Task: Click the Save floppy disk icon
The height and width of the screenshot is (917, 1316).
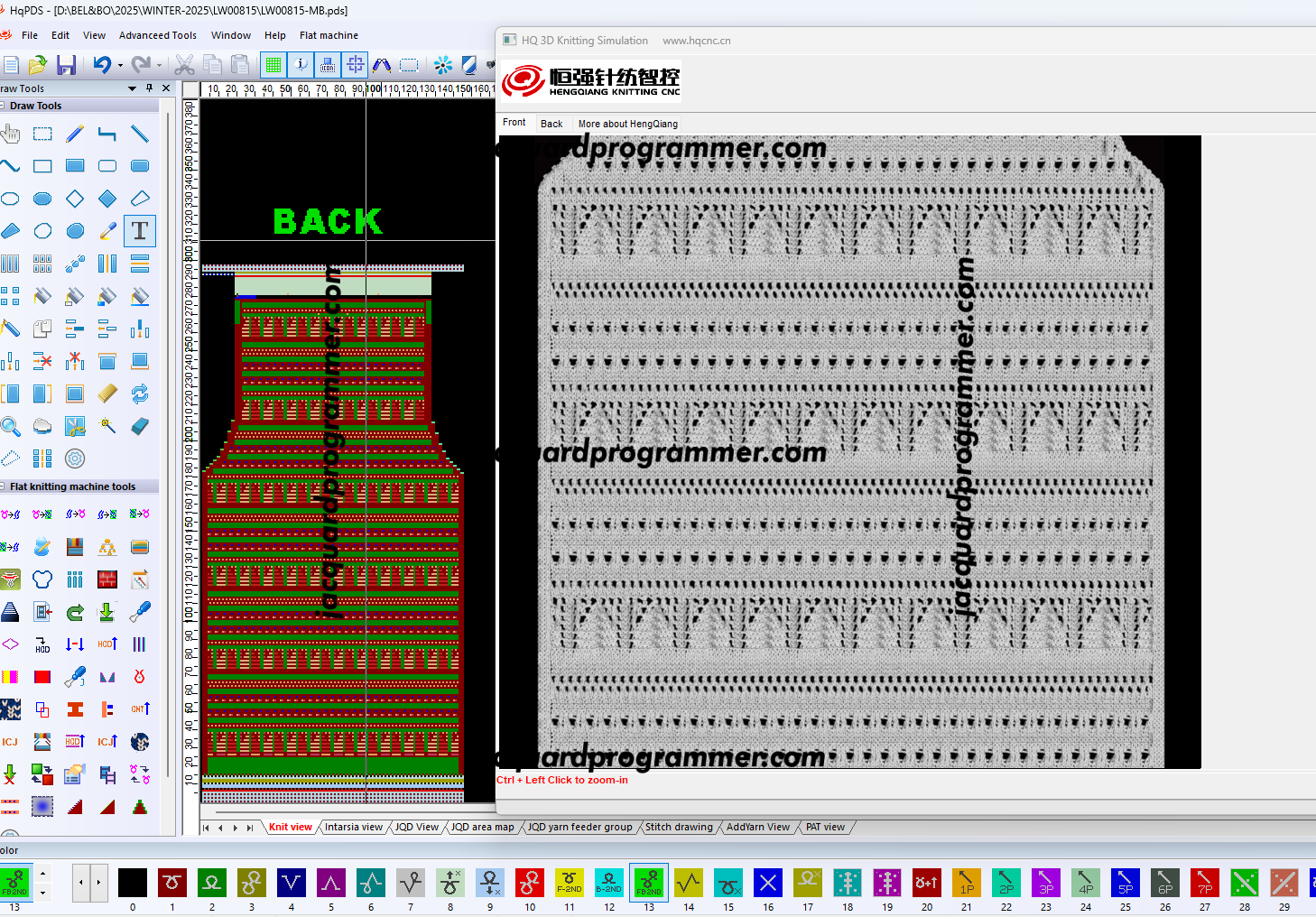Action: 66,65
